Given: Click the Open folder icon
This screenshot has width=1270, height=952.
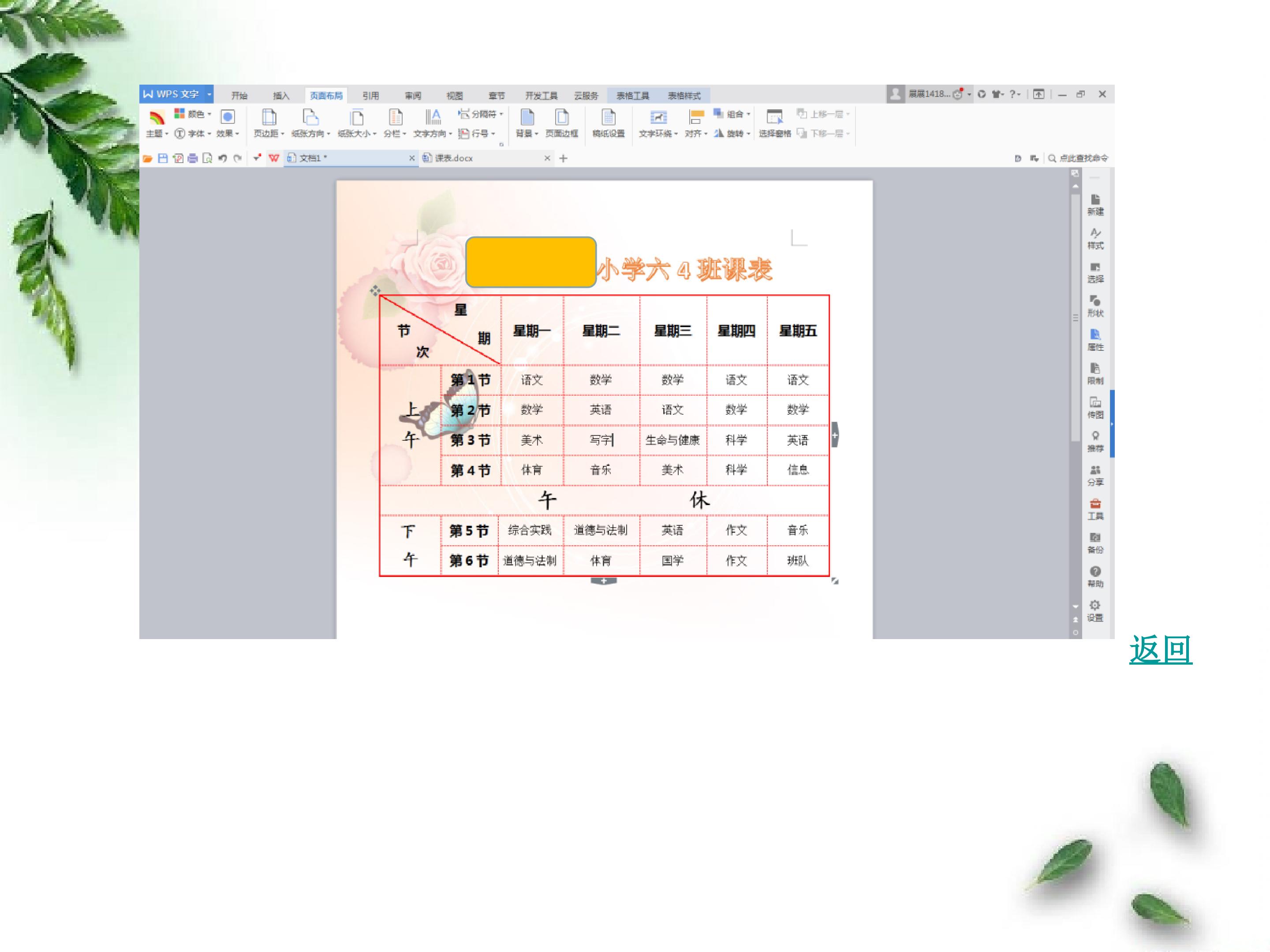Looking at the screenshot, I should point(148,158).
